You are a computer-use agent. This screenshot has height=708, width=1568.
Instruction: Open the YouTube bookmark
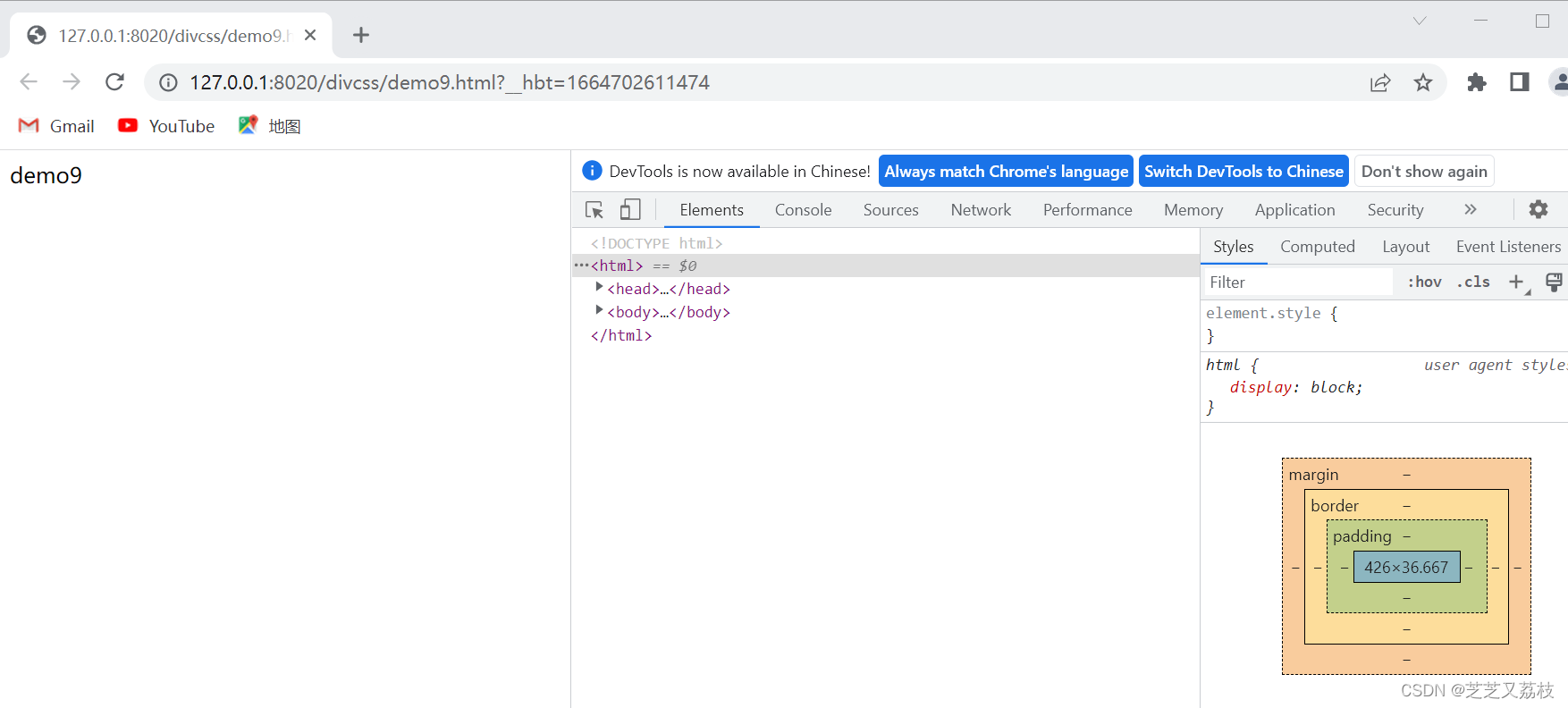click(x=166, y=126)
